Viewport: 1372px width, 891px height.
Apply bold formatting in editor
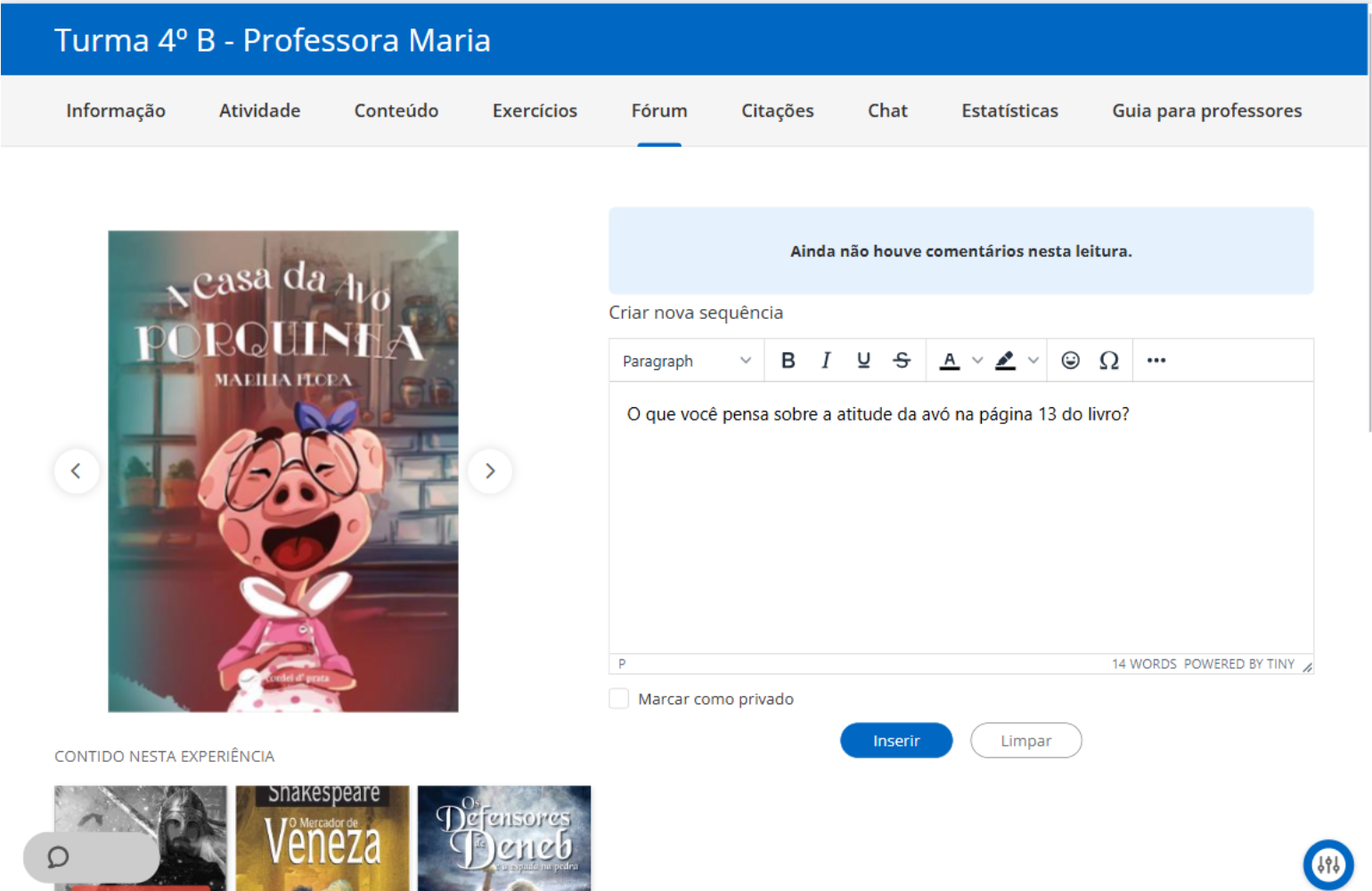788,360
